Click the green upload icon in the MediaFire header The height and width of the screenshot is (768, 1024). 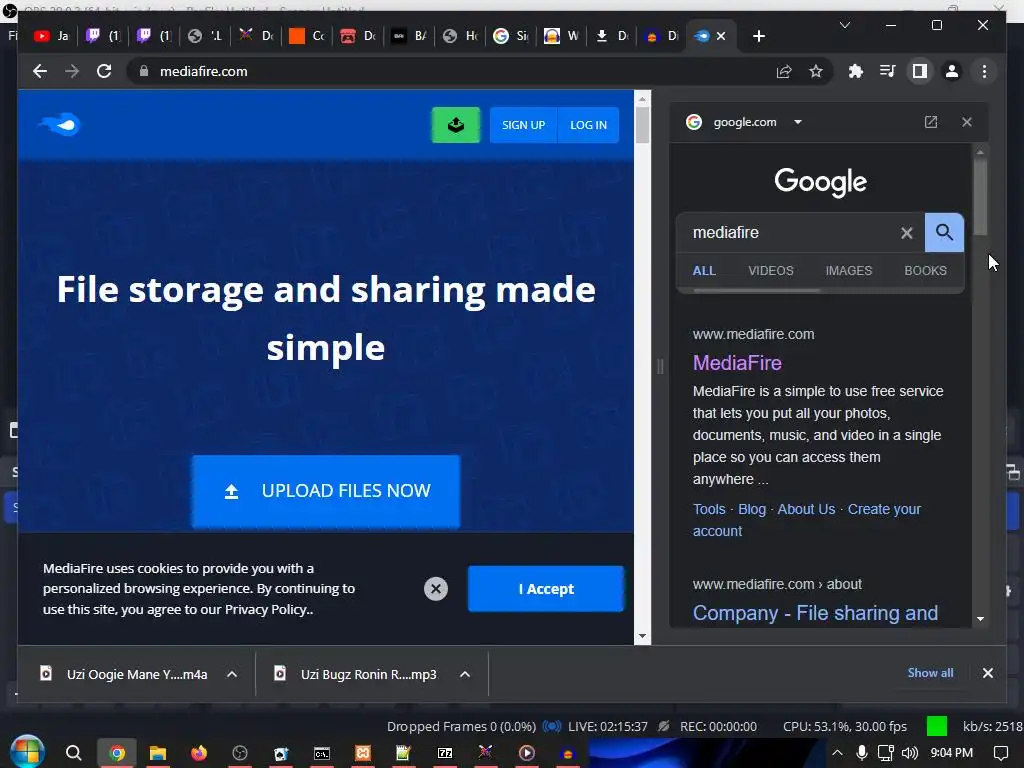pos(456,125)
